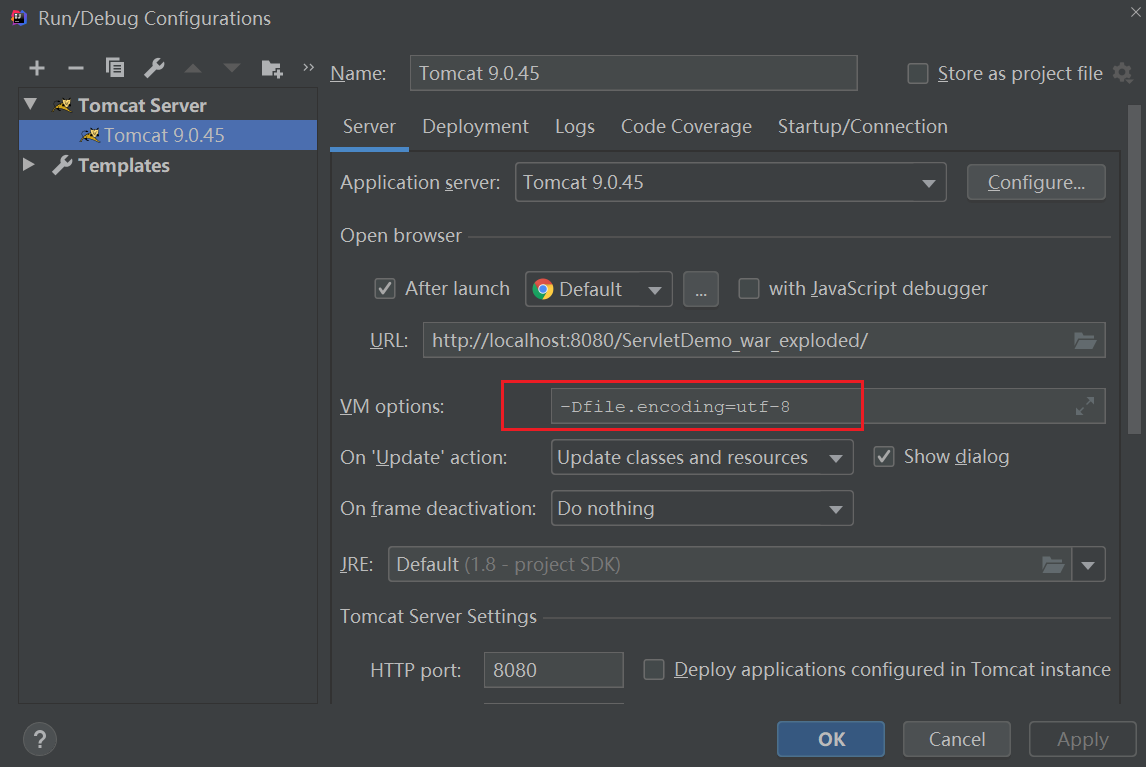Open Application server dropdown
This screenshot has height=767, width=1146.
point(731,182)
